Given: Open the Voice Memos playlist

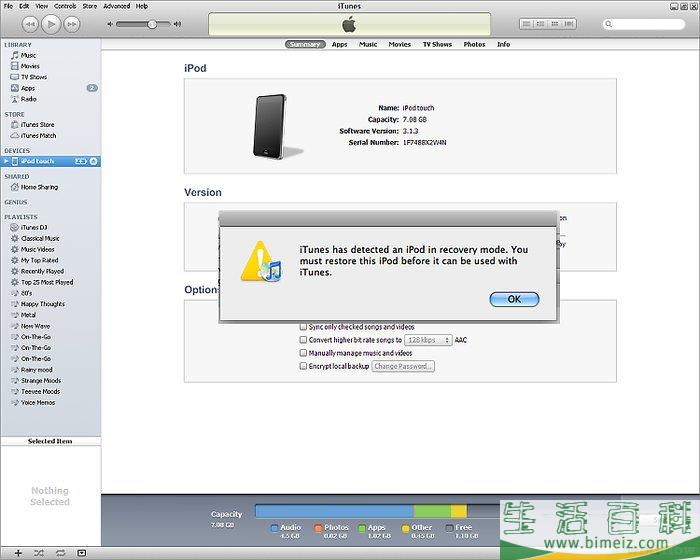Looking at the screenshot, I should tap(38, 402).
